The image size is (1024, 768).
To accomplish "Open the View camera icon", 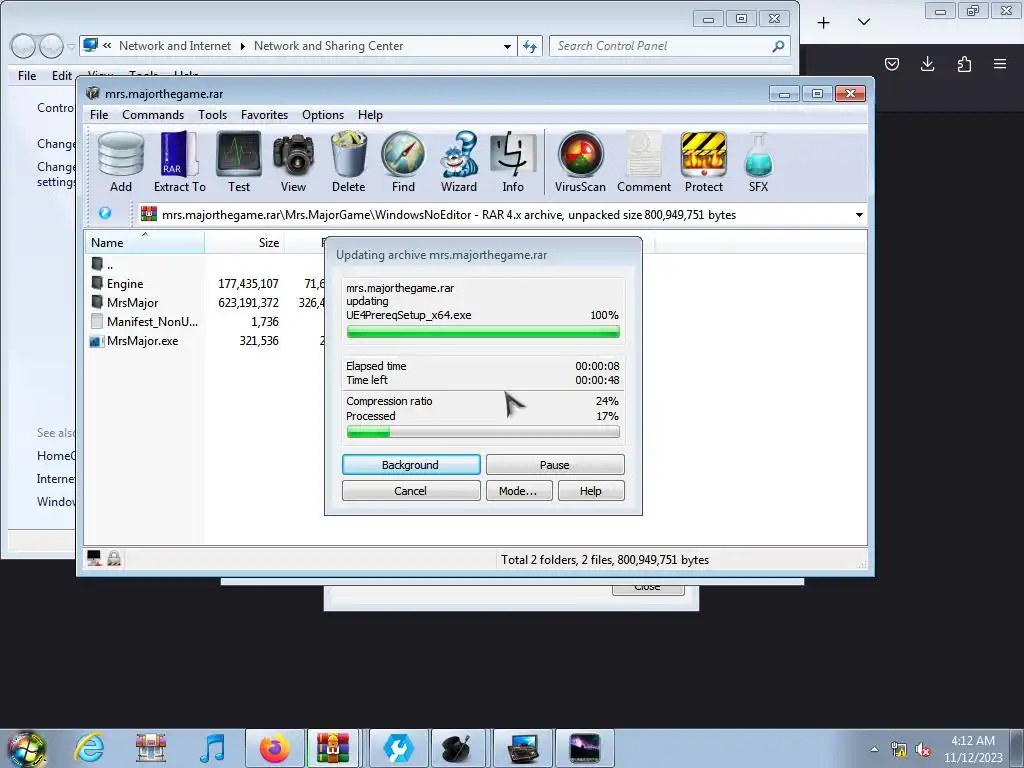I will 293,162.
